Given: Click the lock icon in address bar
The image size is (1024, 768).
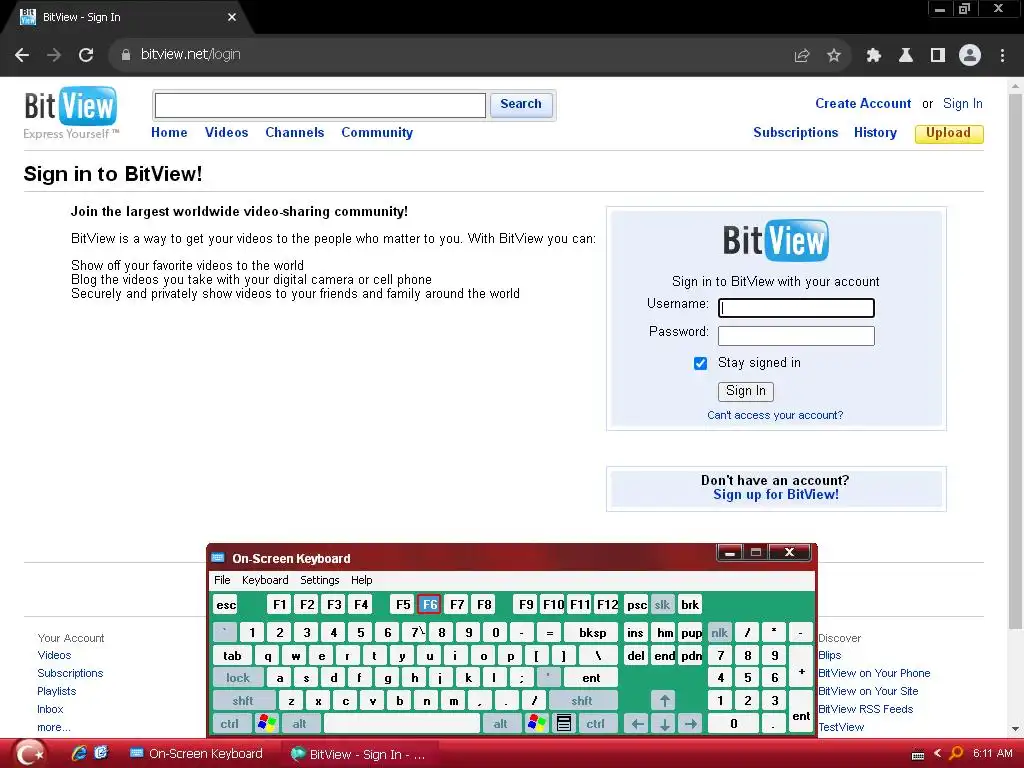Looking at the screenshot, I should 126,55.
